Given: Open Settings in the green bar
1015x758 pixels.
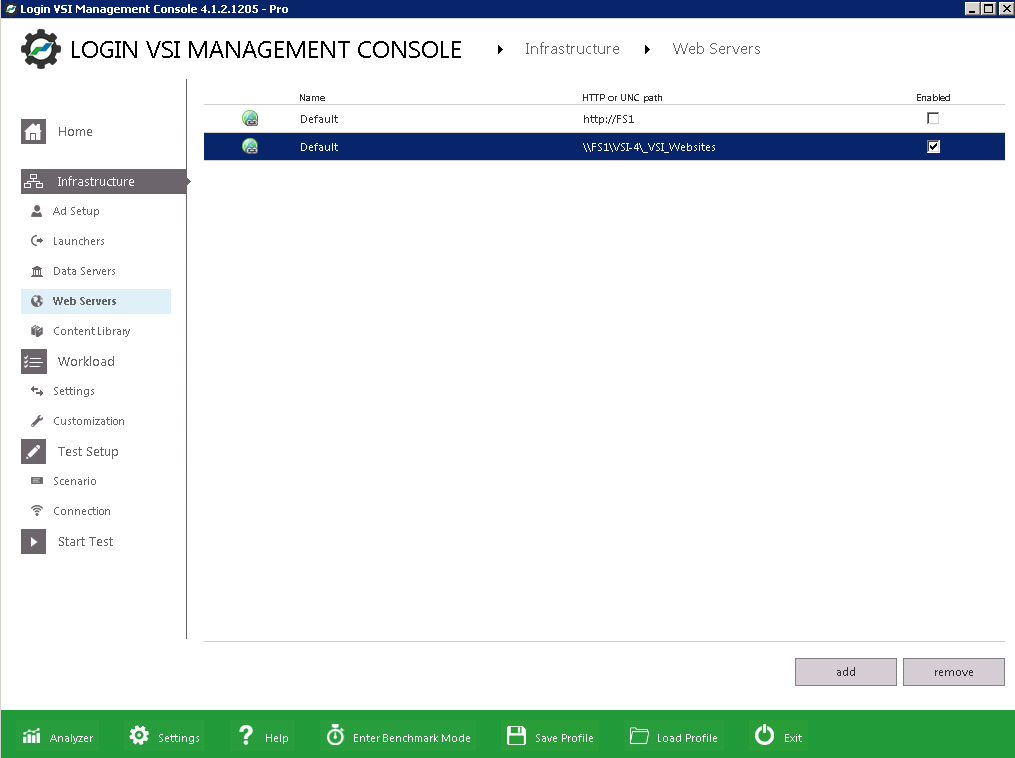Looking at the screenshot, I should click(164, 737).
